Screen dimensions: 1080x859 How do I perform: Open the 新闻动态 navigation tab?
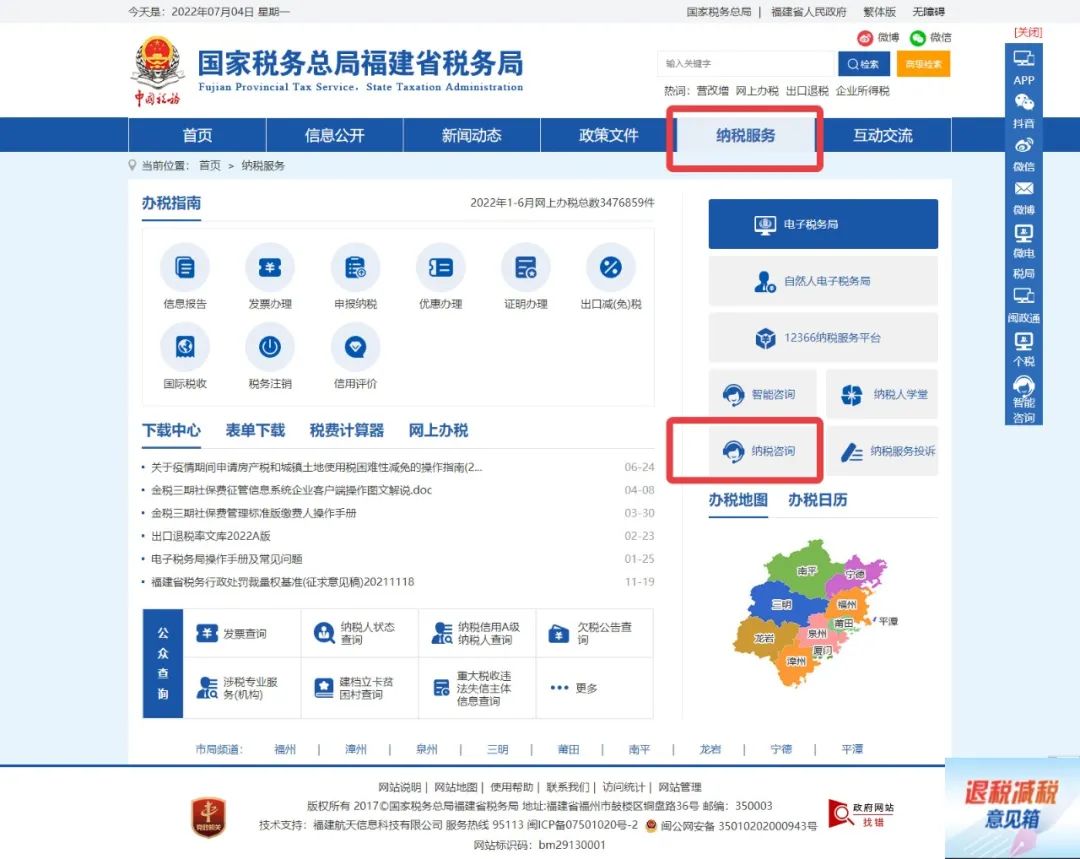[x=472, y=135]
